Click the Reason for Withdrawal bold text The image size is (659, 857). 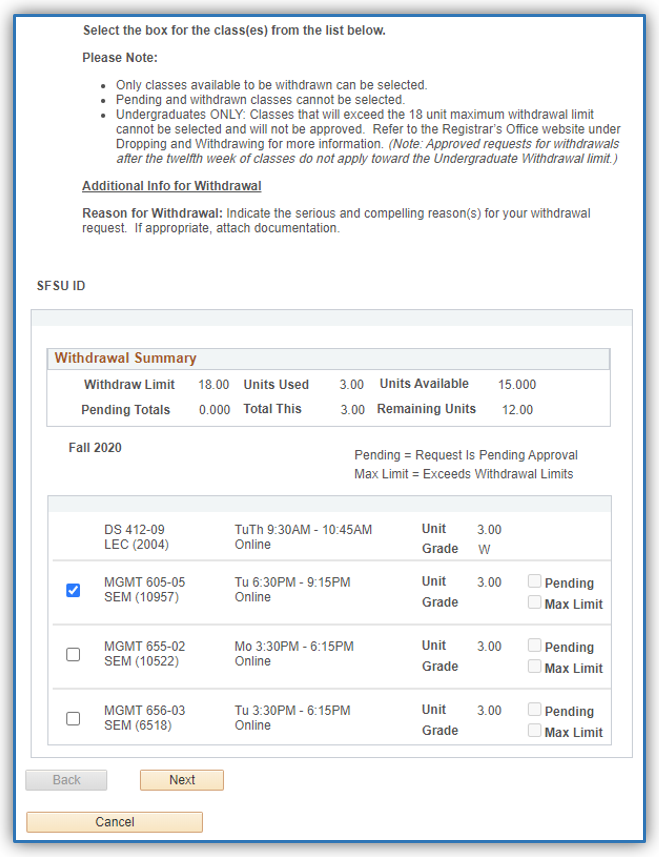(x=152, y=213)
